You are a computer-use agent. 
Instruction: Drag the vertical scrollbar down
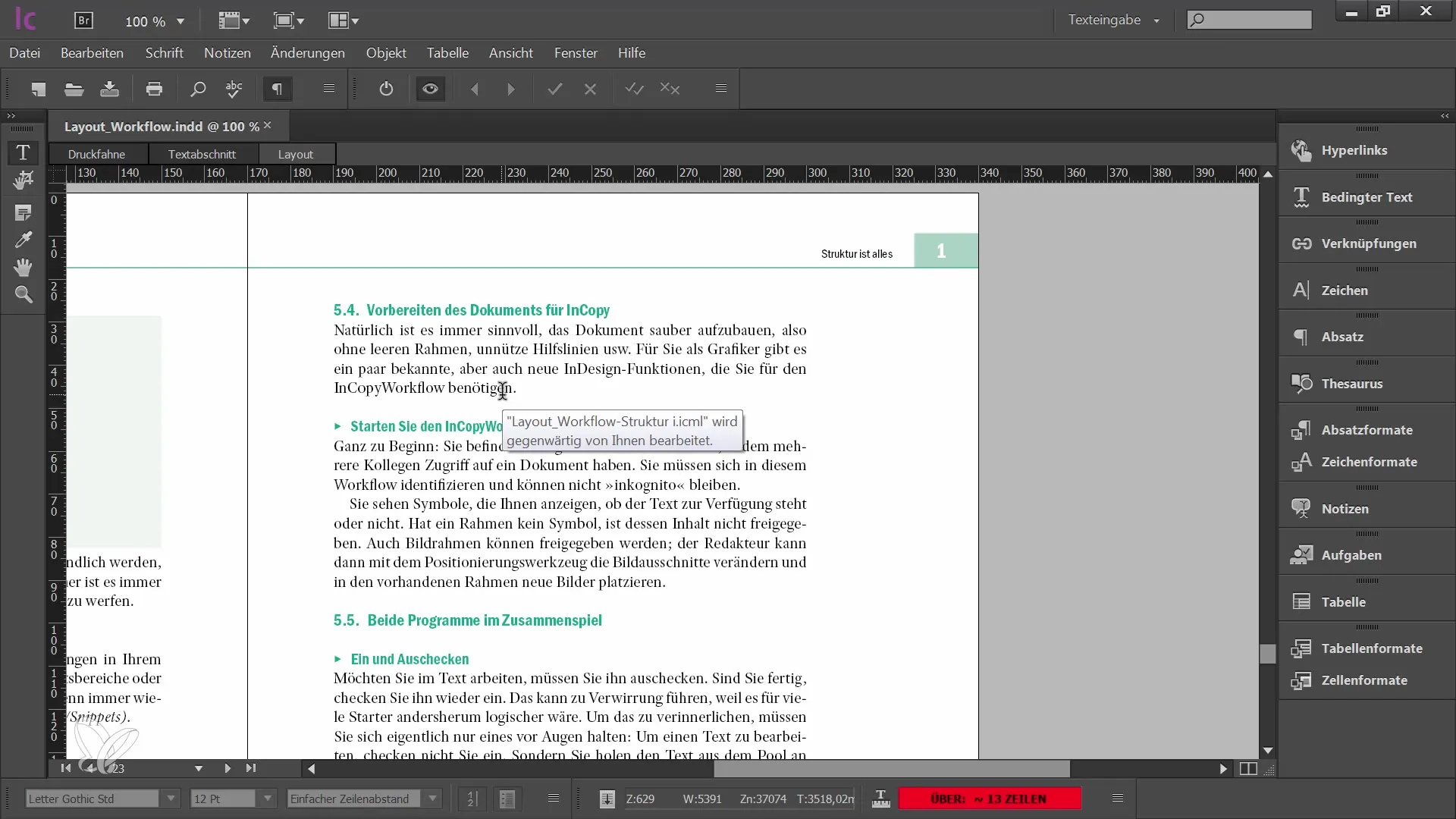pyautogui.click(x=1267, y=651)
